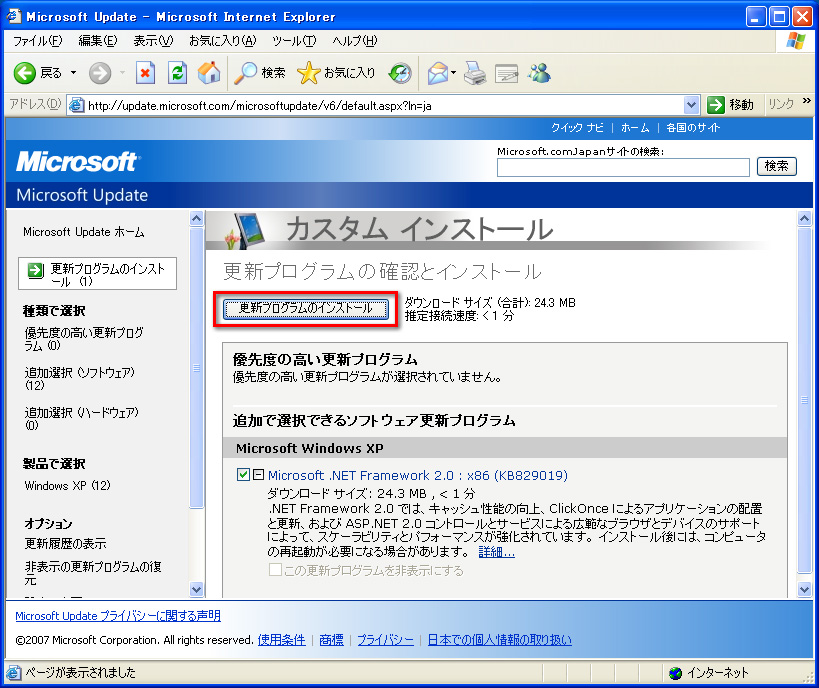Click the 各国のサイト link
The image size is (819, 688).
tap(693, 128)
